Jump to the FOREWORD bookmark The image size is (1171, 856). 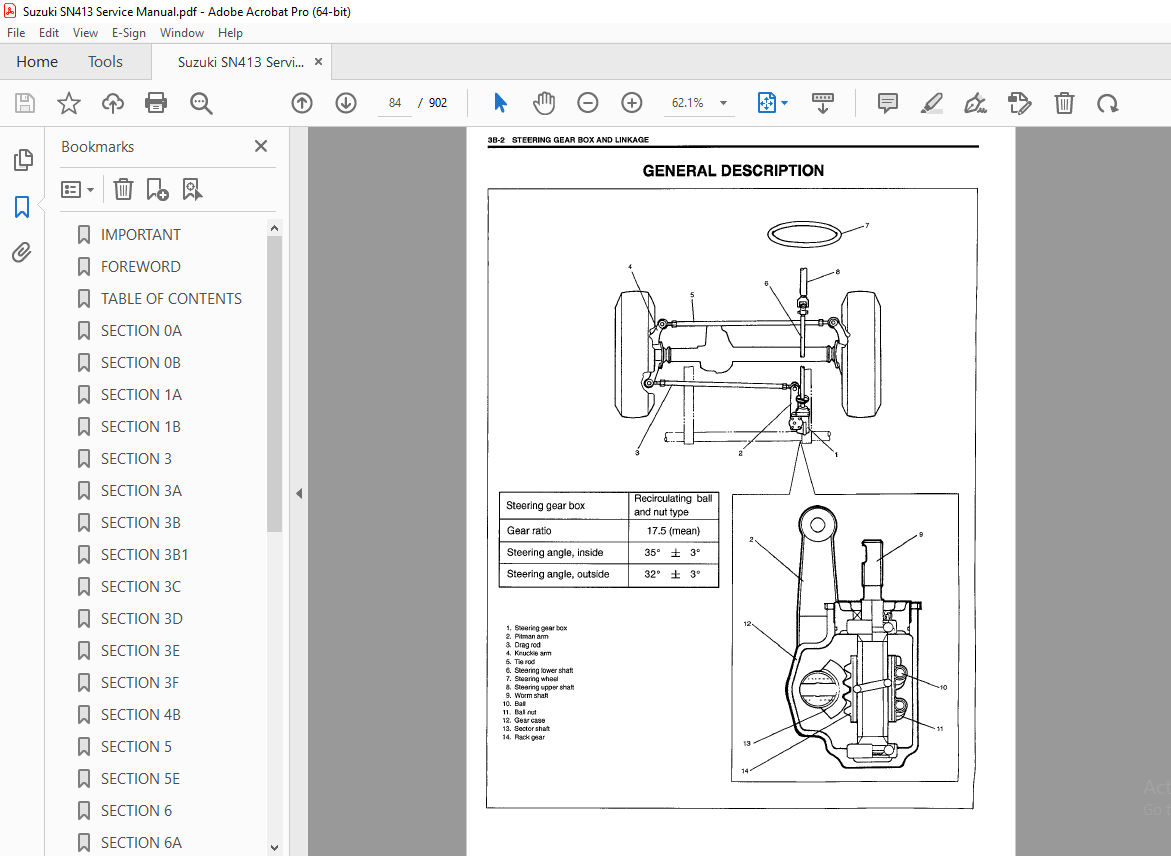[x=140, y=267]
